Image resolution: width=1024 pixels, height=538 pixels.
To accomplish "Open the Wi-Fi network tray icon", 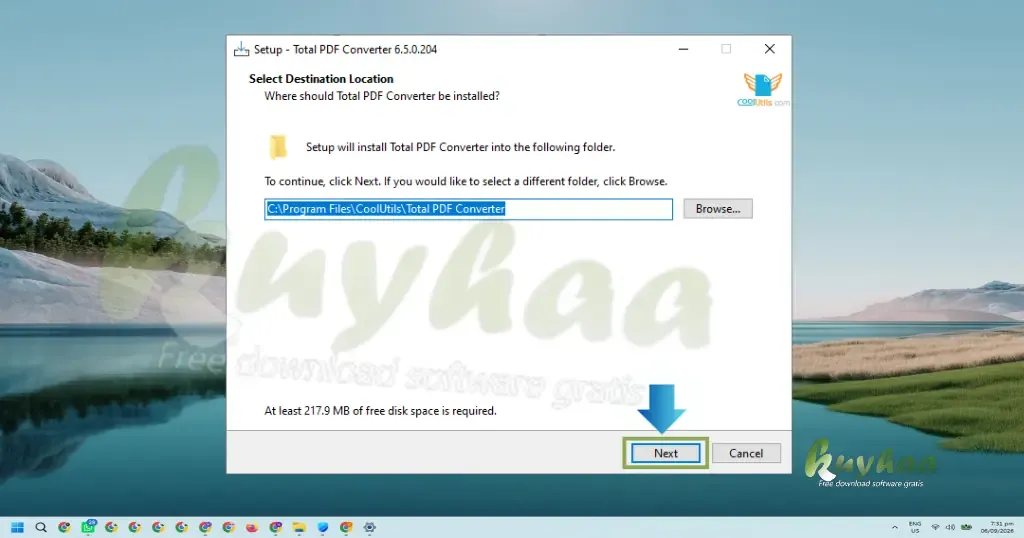I will tap(935, 528).
